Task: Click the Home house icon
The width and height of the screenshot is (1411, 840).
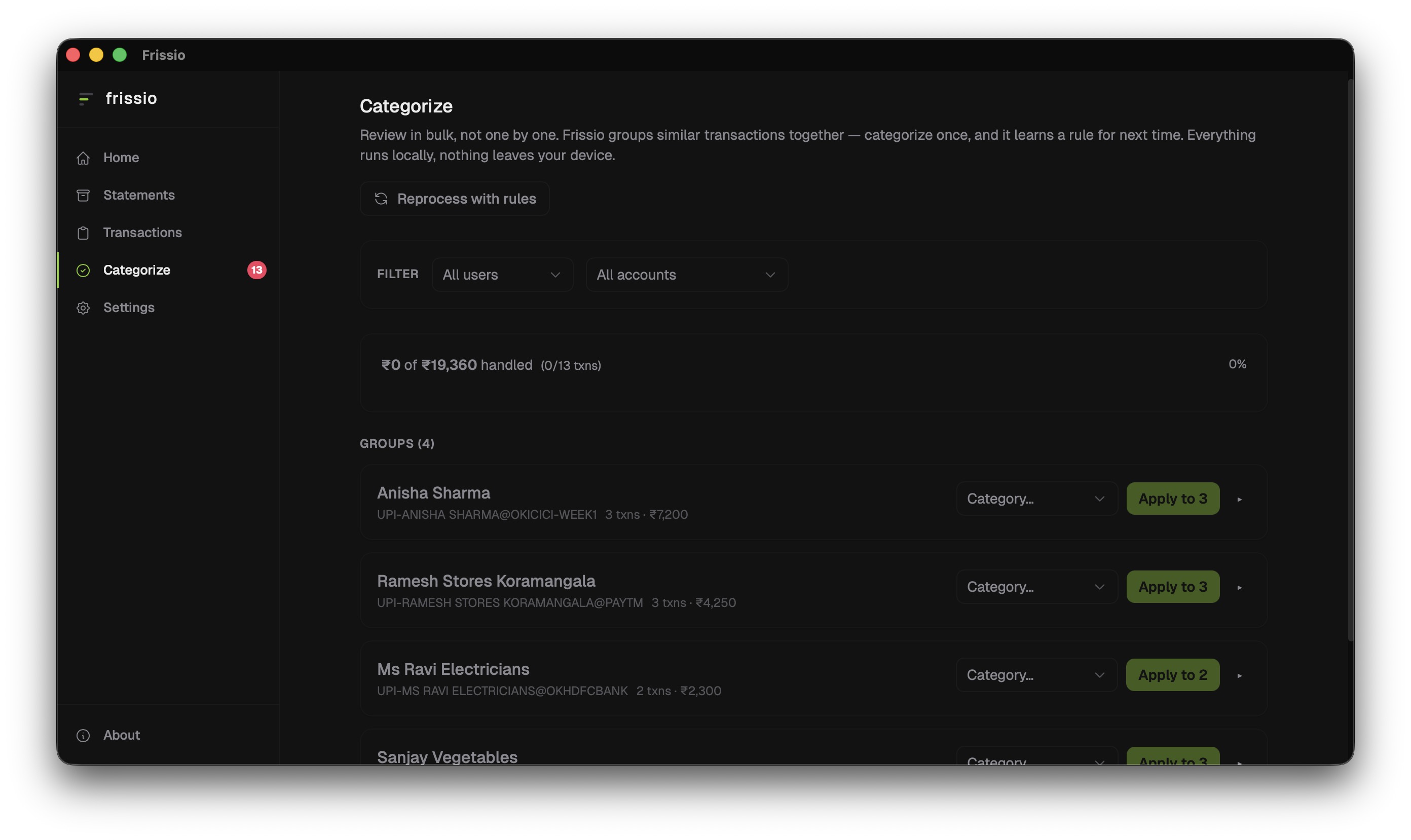Action: pyautogui.click(x=83, y=158)
